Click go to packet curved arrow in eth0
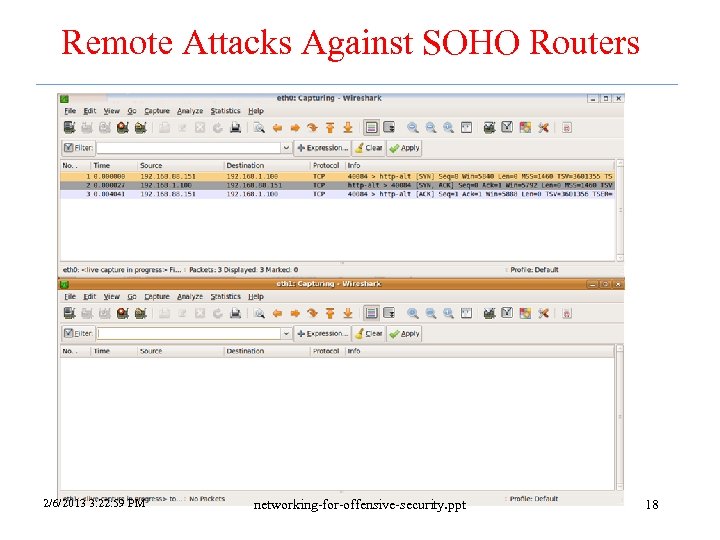720x540 pixels. pos(312,128)
